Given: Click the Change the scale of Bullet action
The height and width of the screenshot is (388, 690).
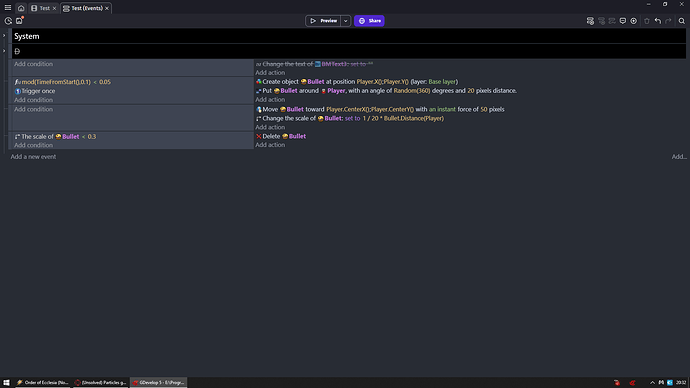Looking at the screenshot, I should 350,118.
